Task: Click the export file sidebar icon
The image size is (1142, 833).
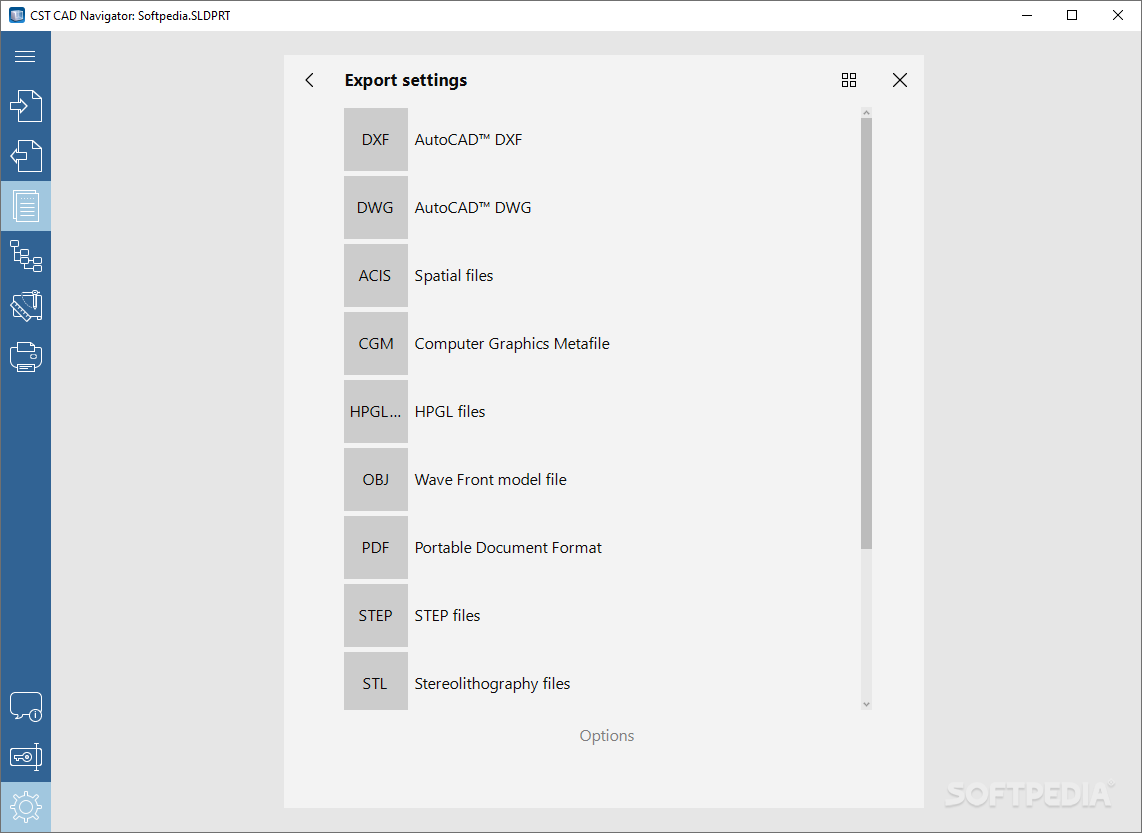Action: tap(25, 156)
